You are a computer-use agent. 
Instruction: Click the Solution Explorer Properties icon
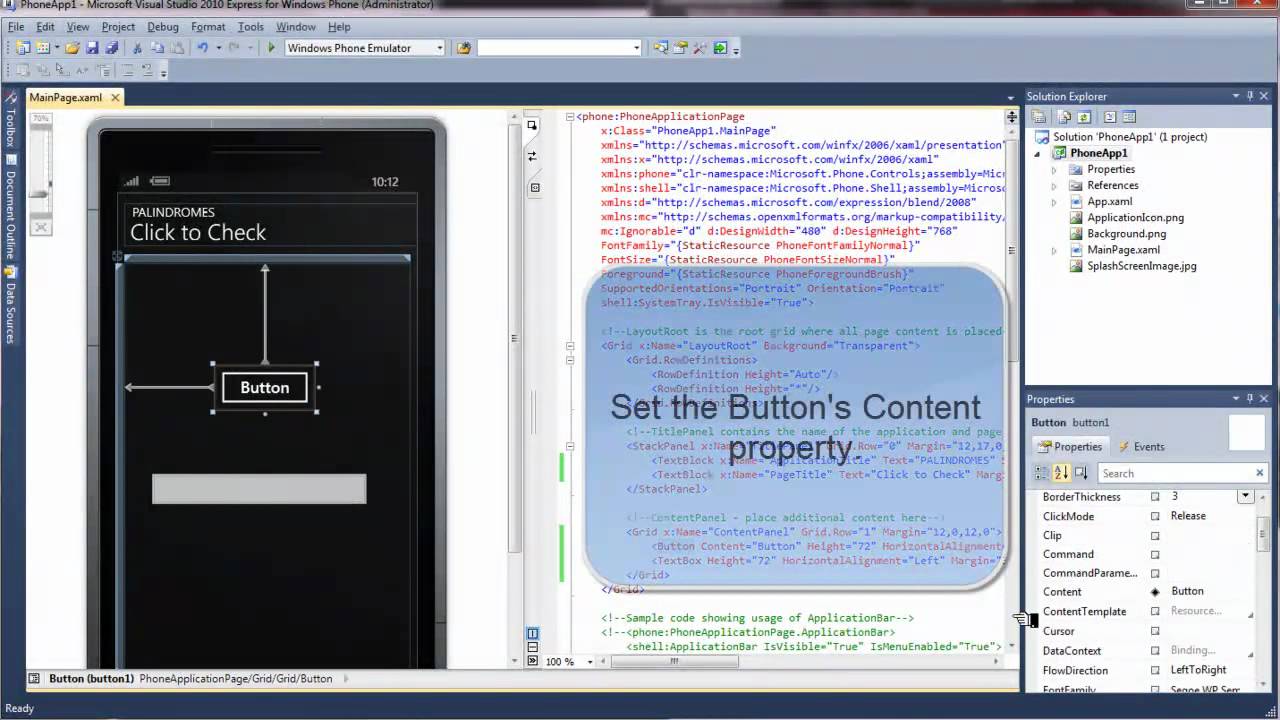(1039, 117)
